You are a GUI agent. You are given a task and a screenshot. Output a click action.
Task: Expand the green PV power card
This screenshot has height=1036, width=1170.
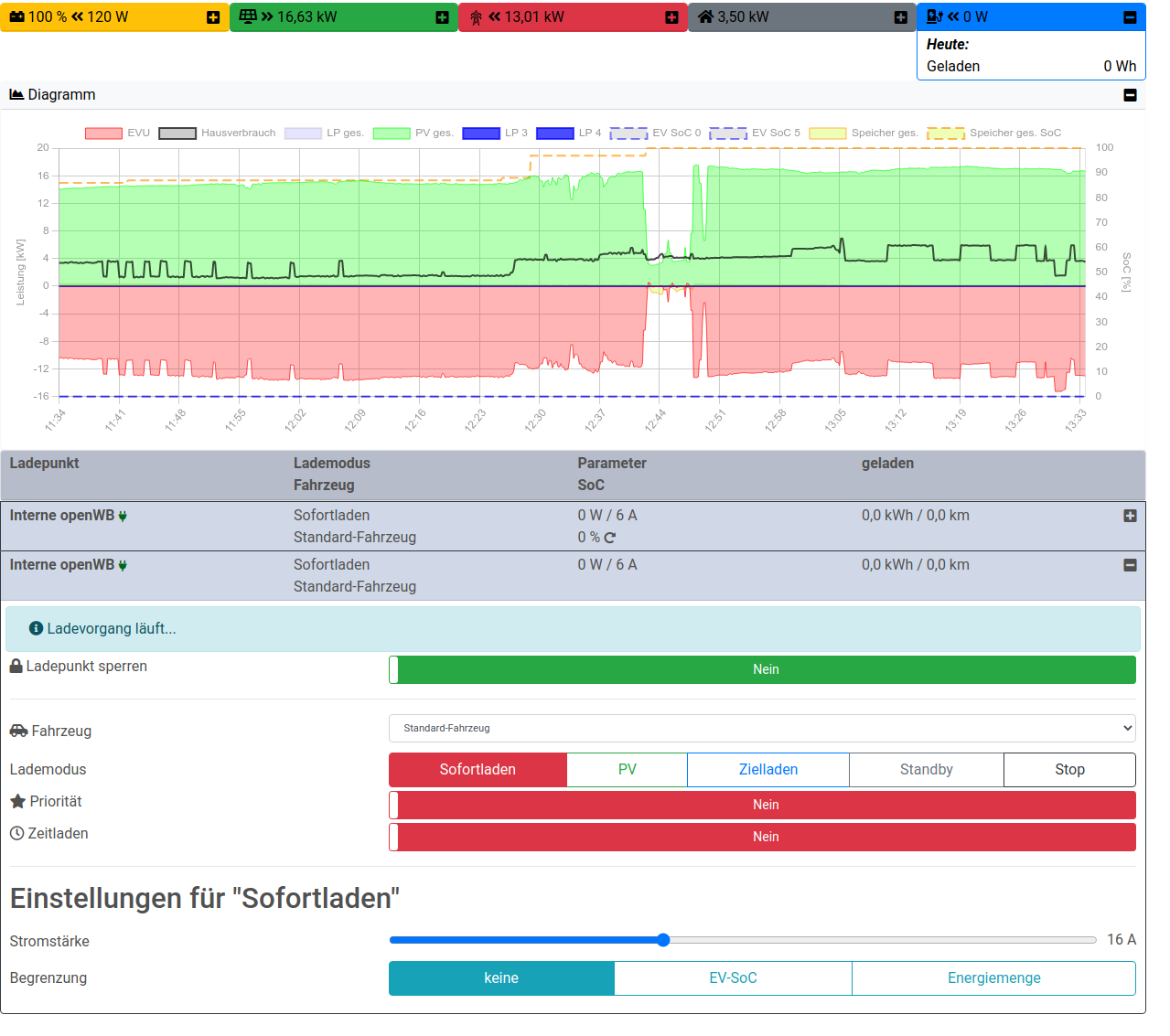[442, 17]
